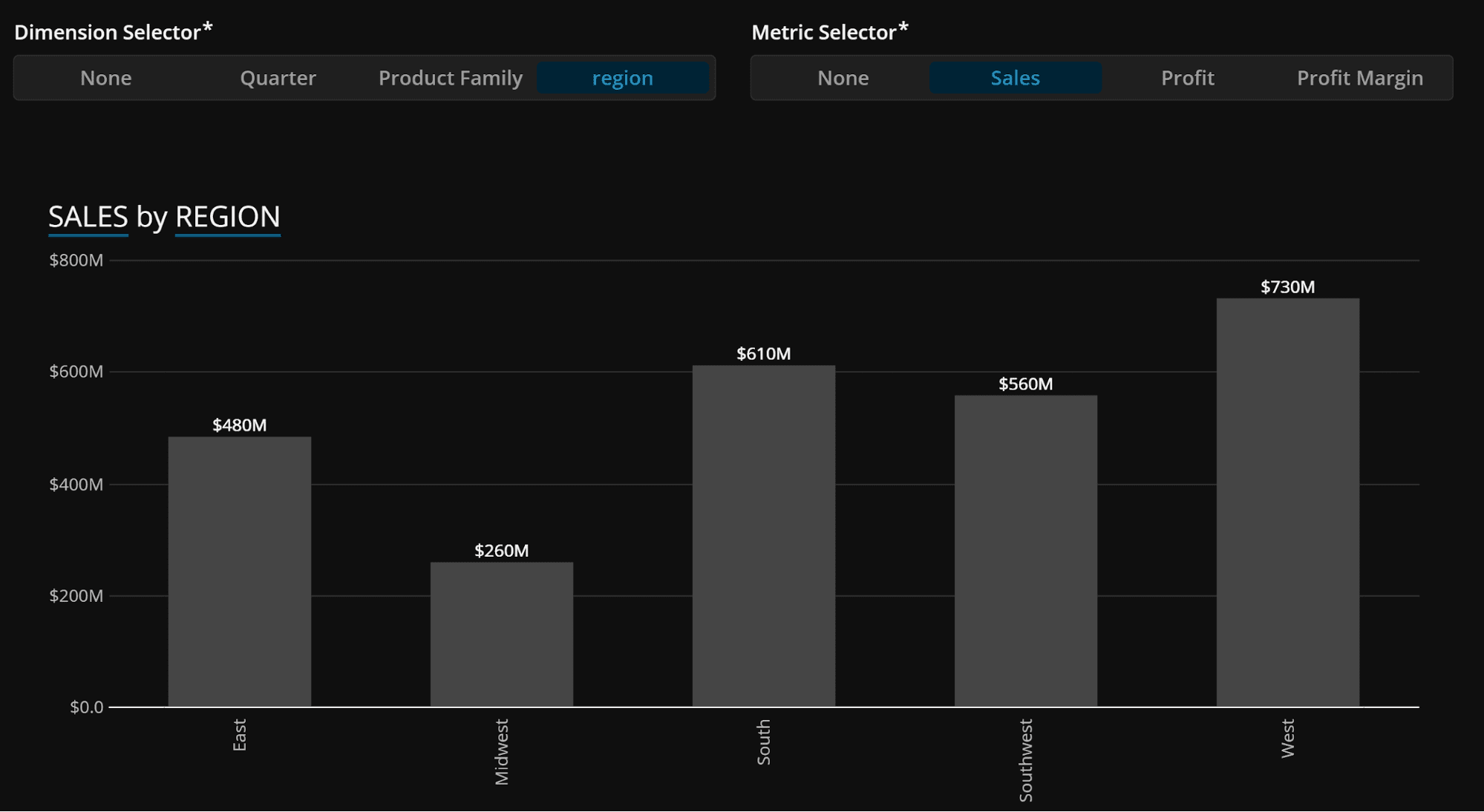Switch dimension to Product Family
Image resolution: width=1484 pixels, height=812 pixels.
point(451,78)
